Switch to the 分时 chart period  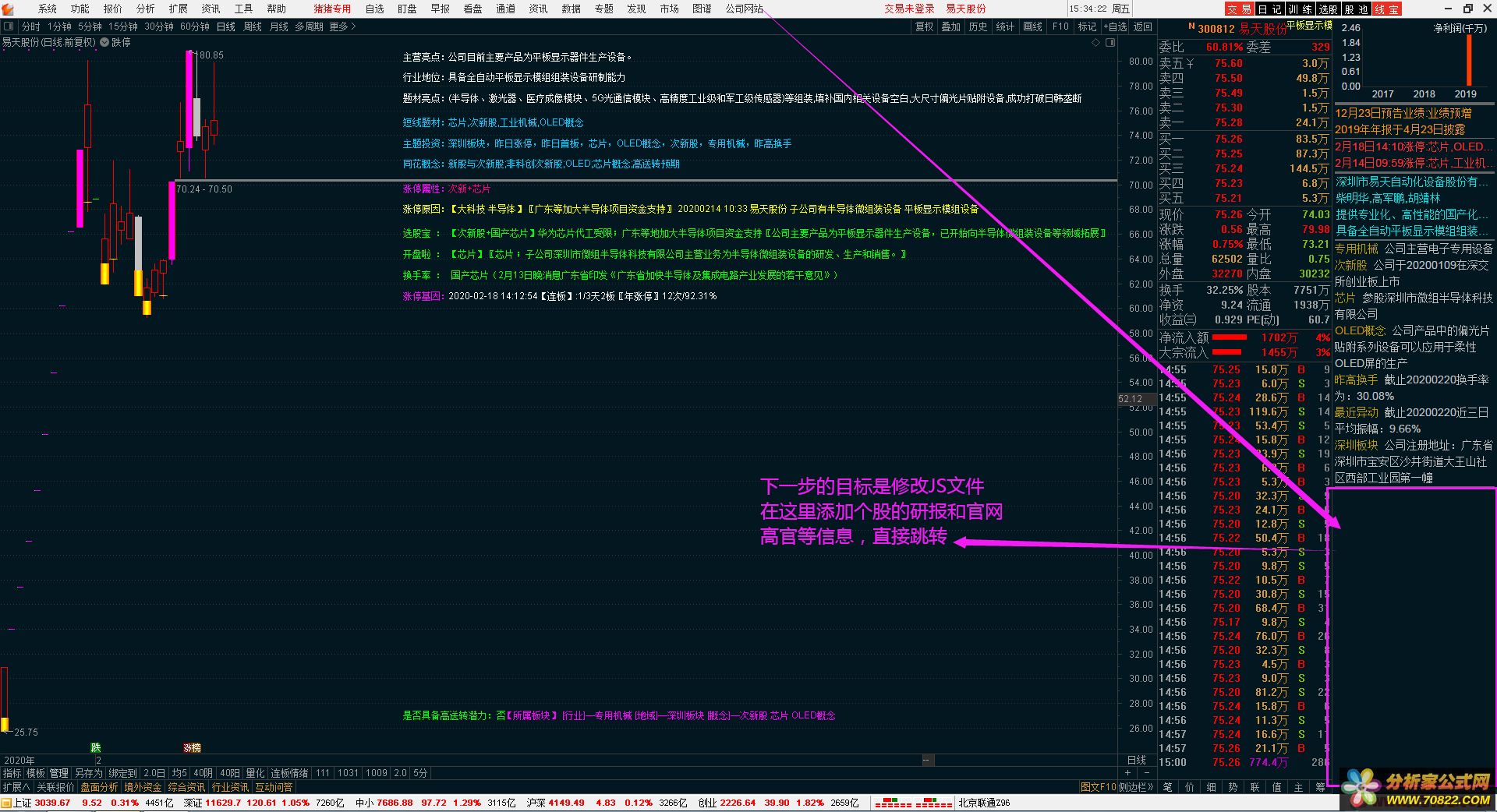point(30,26)
